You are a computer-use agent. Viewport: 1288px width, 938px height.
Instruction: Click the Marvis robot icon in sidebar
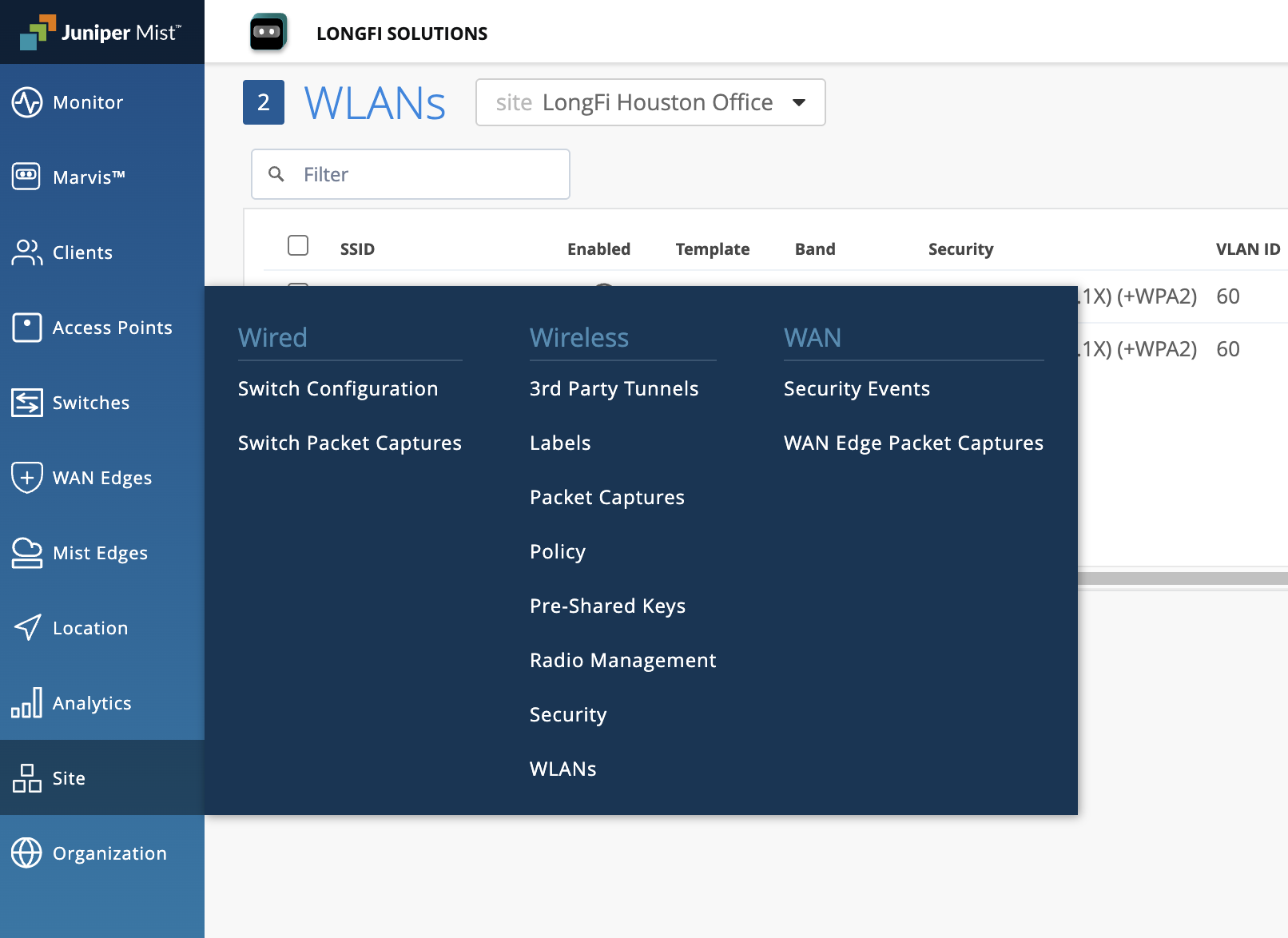coord(27,176)
